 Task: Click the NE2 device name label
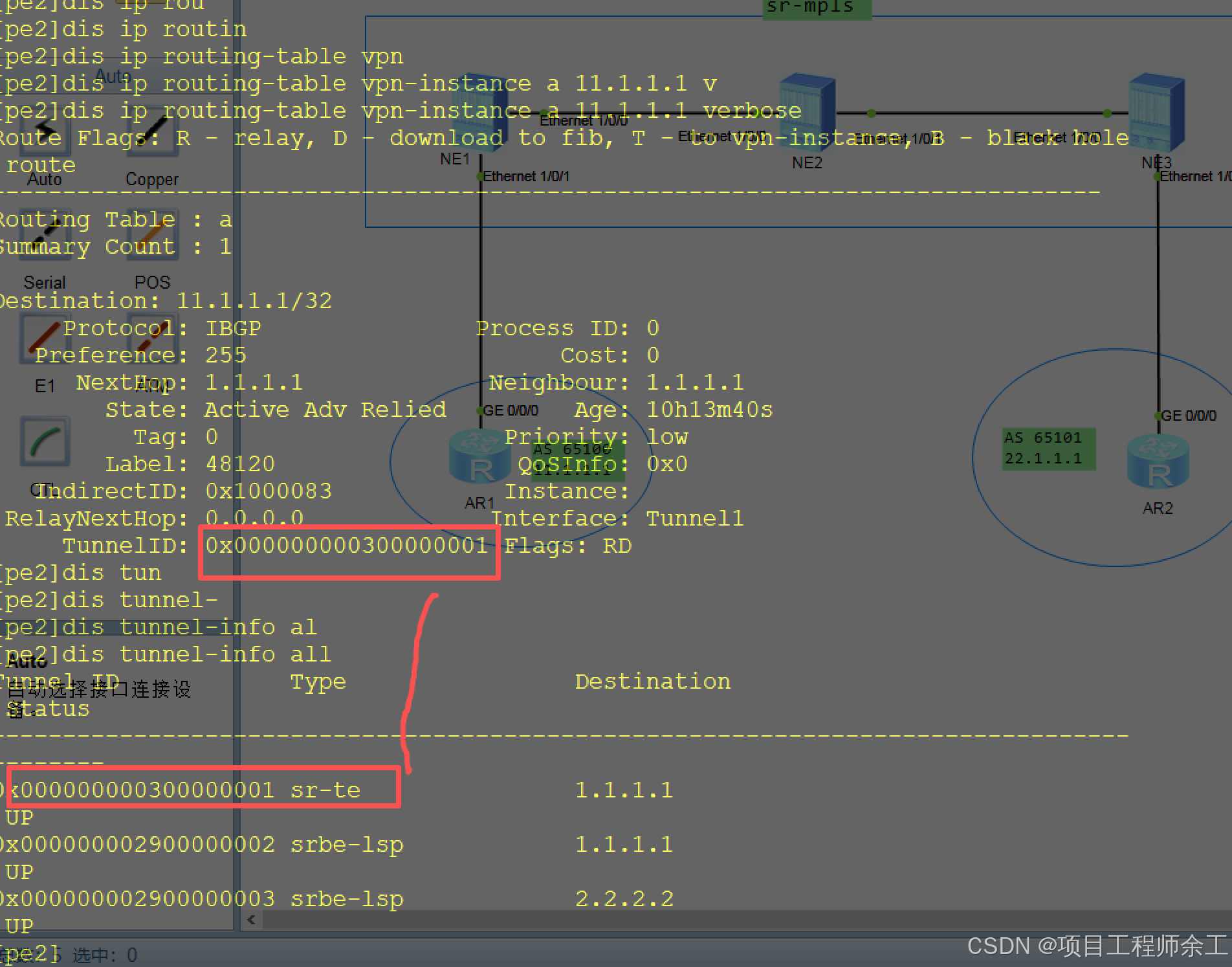tap(807, 162)
